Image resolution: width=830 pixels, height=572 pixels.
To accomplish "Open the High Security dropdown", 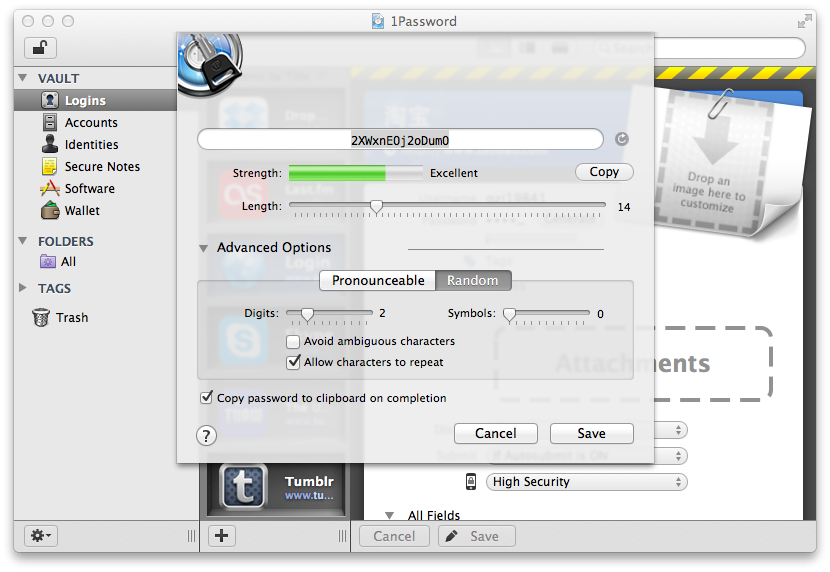I will click(x=587, y=482).
